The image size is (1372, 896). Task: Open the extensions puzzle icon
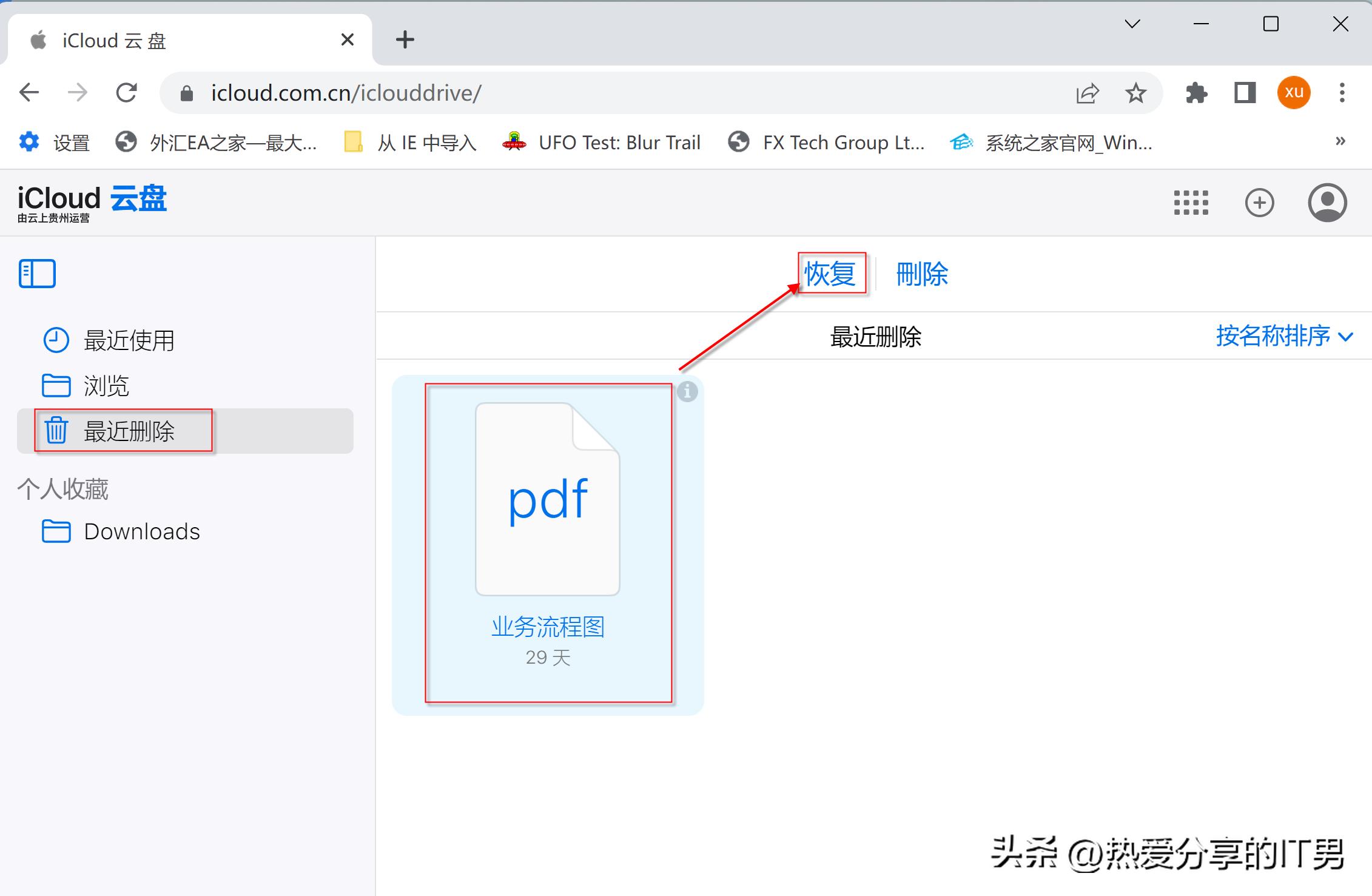coord(1196,92)
